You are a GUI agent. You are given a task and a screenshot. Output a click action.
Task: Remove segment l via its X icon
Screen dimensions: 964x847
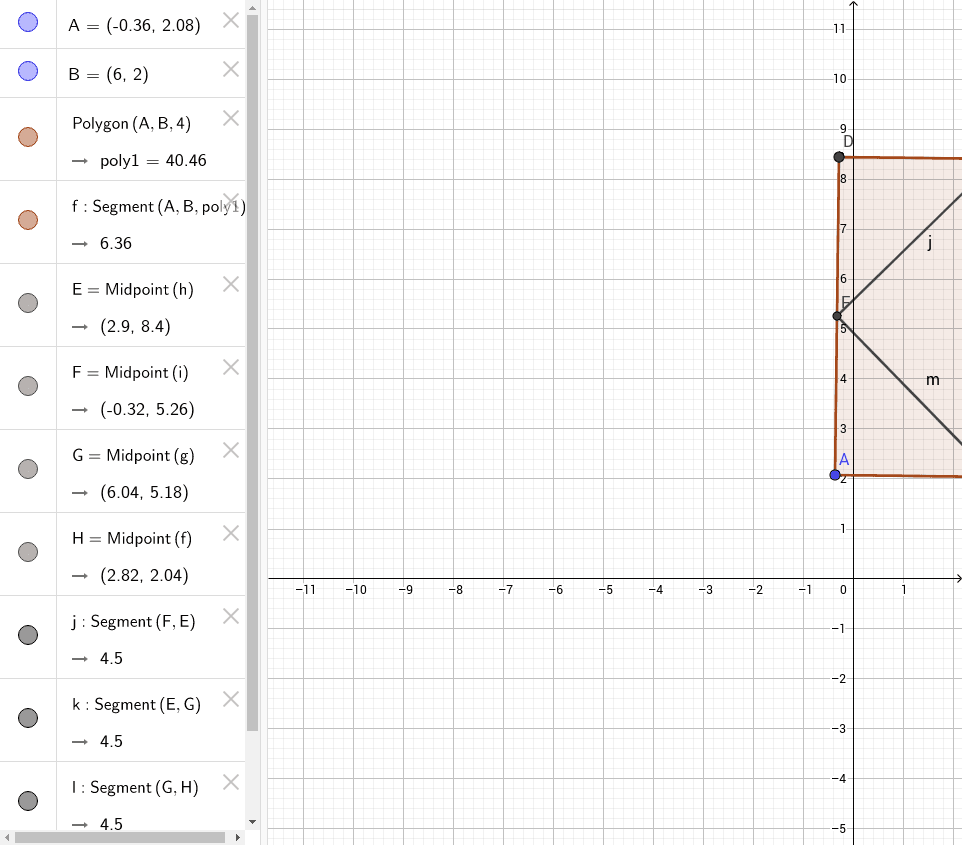pos(230,782)
